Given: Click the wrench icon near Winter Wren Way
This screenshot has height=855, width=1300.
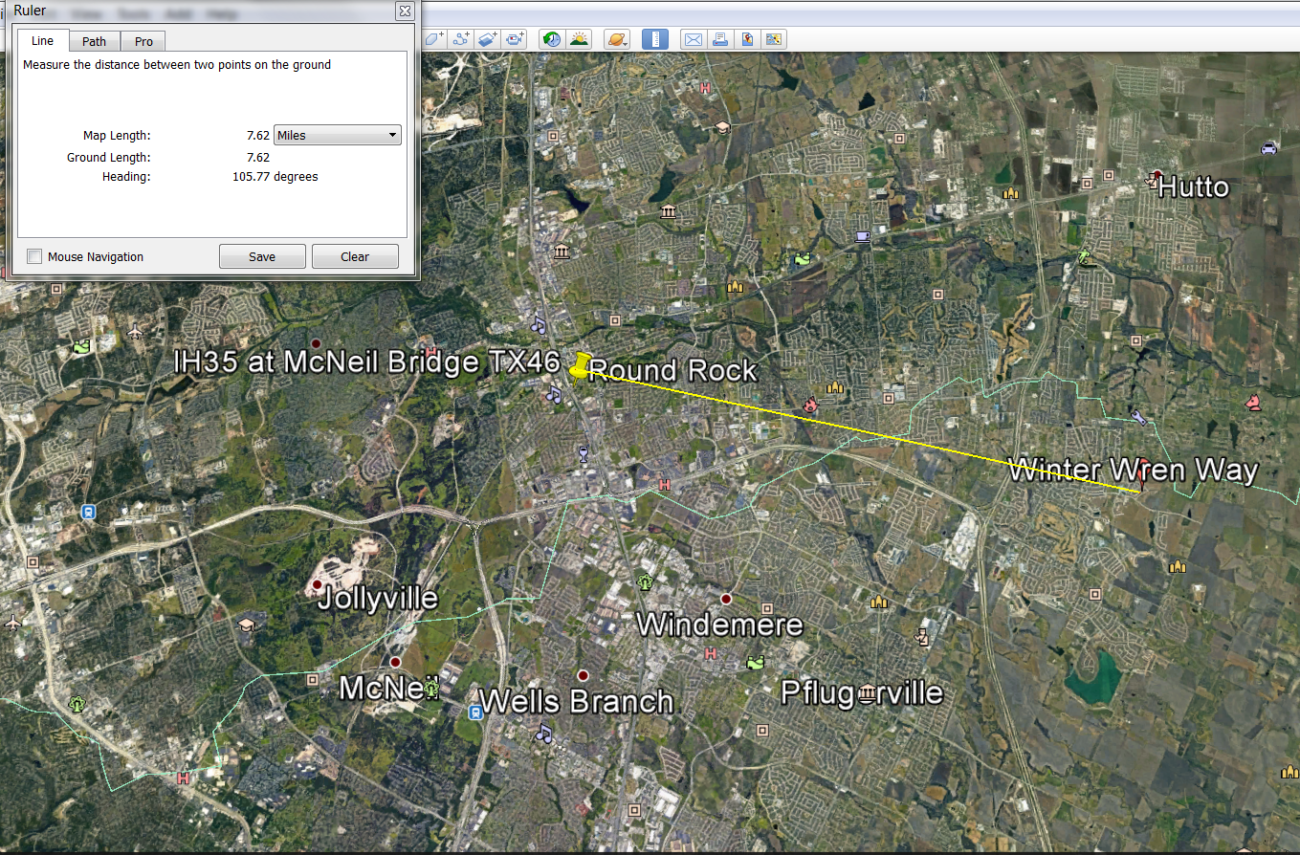Looking at the screenshot, I should pos(1138,416).
